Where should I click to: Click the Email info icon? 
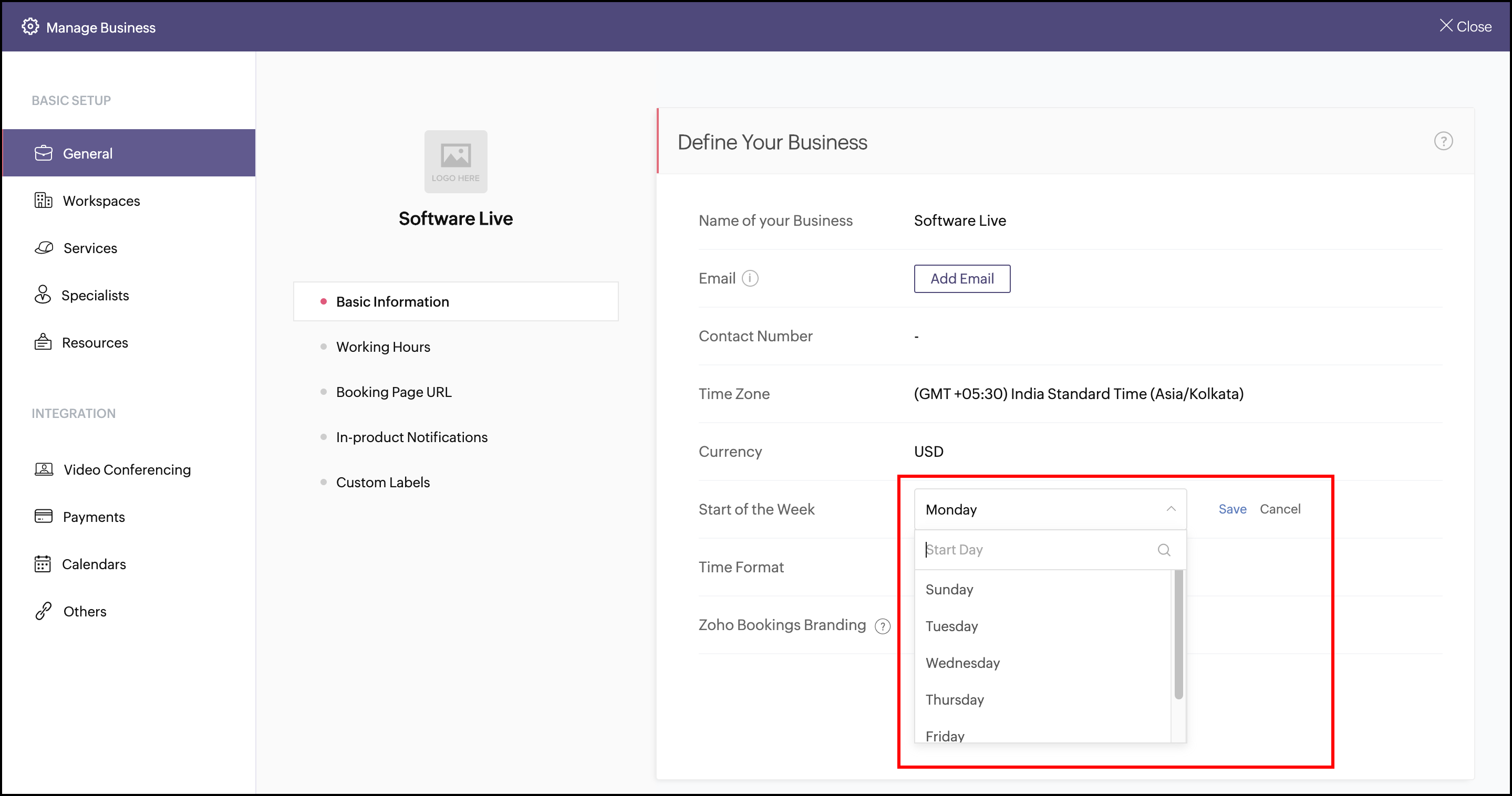(x=750, y=278)
